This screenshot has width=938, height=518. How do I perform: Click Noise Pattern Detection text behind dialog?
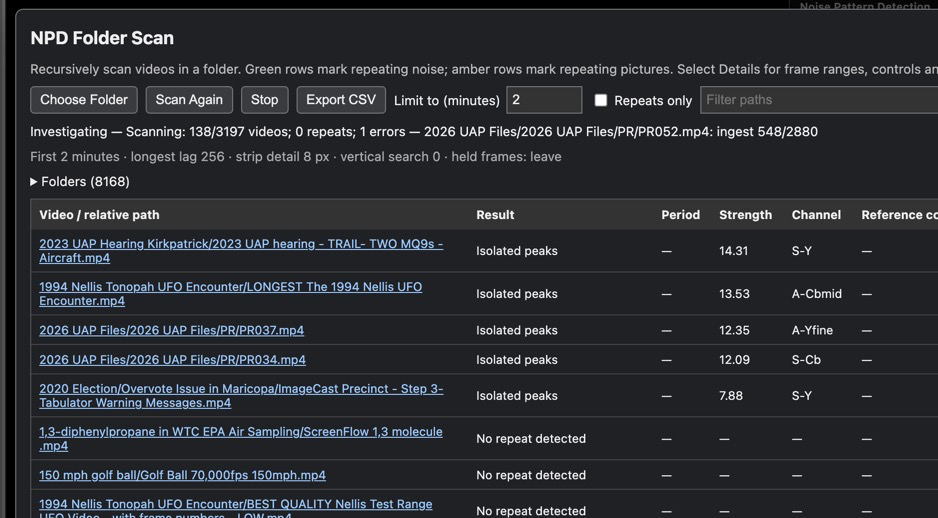[864, 5]
